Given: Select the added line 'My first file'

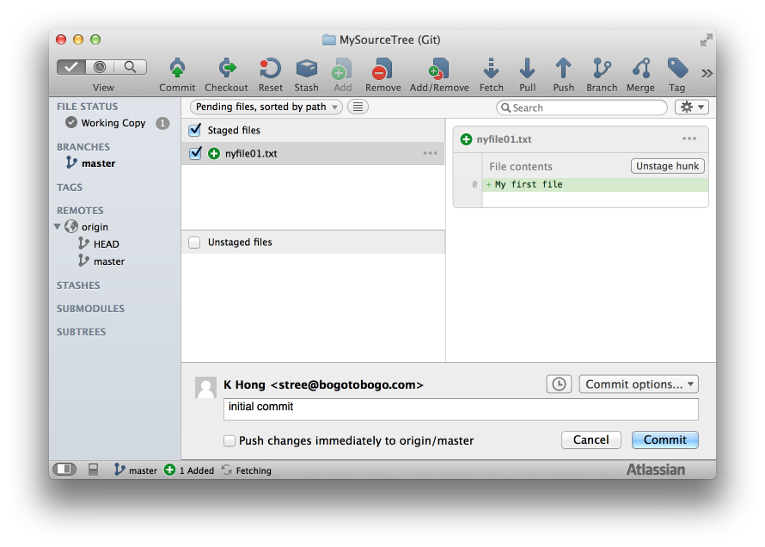Looking at the screenshot, I should pos(595,184).
